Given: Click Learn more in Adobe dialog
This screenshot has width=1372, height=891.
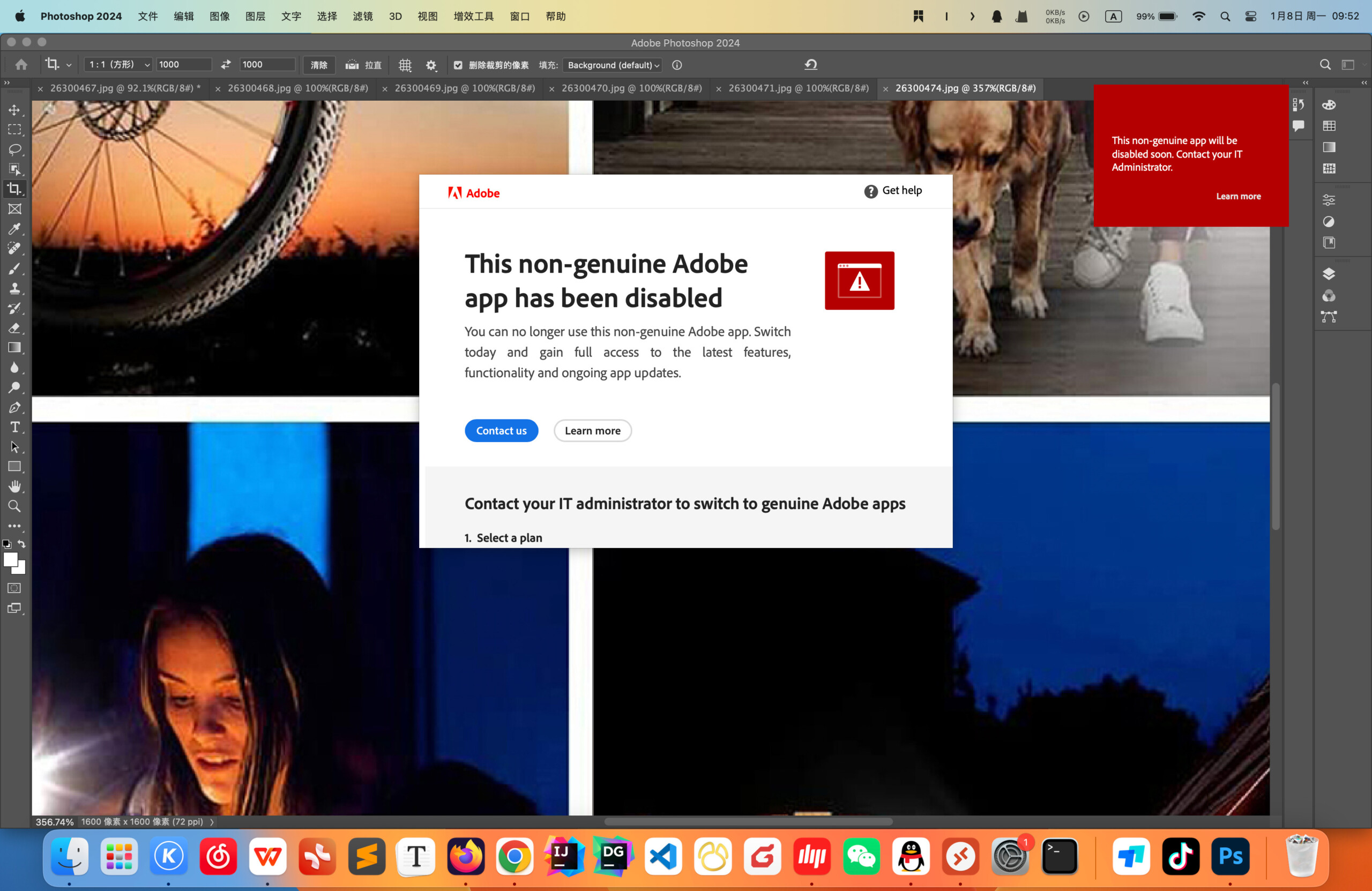Looking at the screenshot, I should (593, 431).
